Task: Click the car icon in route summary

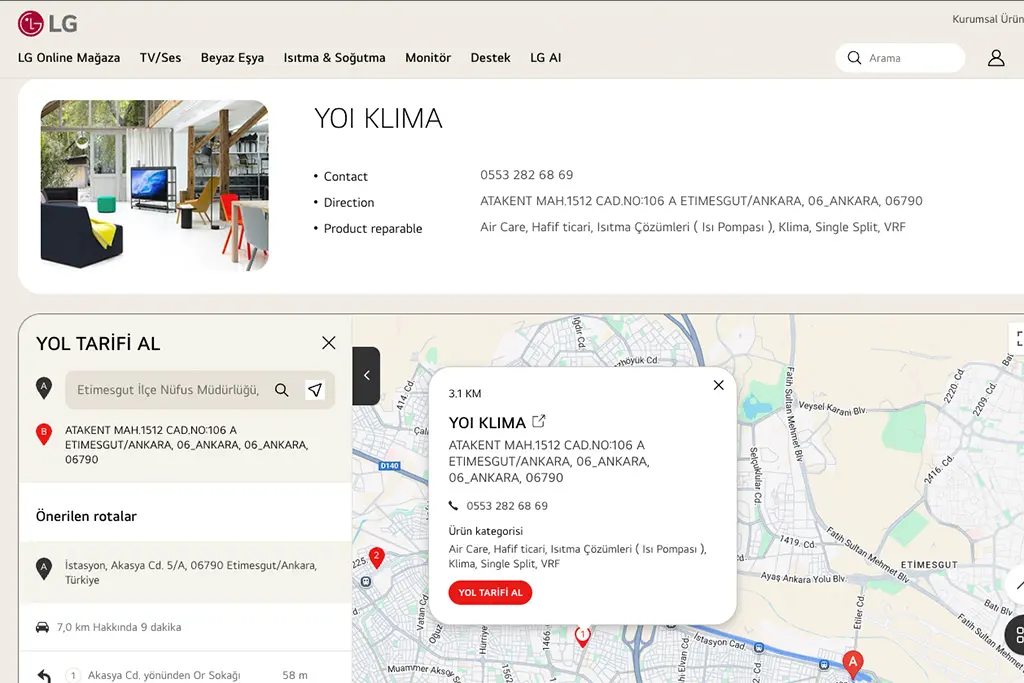Action: [x=42, y=627]
